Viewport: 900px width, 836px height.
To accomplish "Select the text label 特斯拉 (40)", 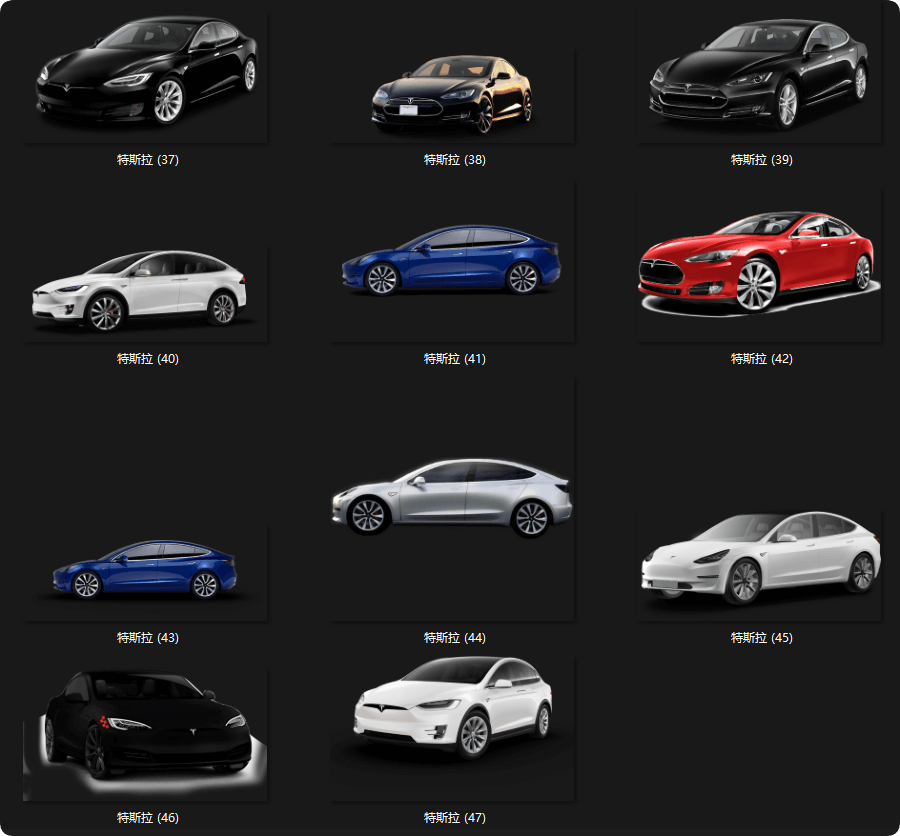I will click(x=148, y=359).
